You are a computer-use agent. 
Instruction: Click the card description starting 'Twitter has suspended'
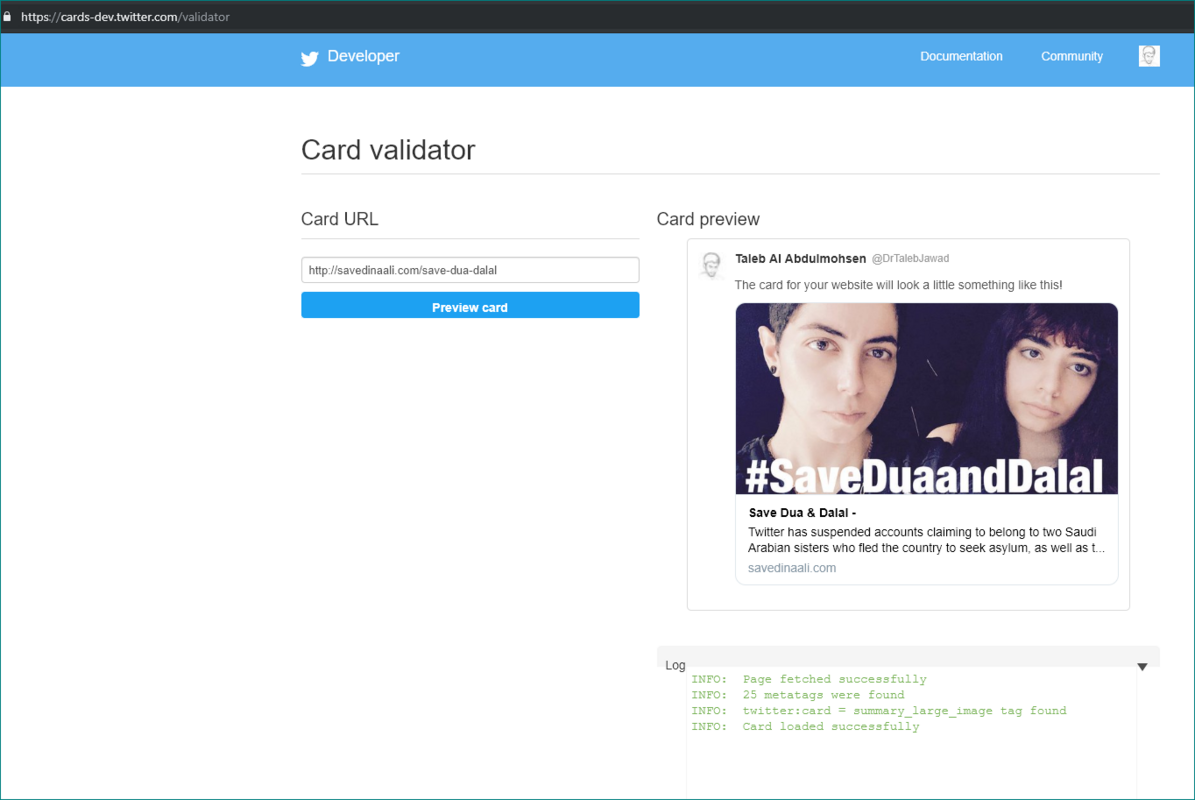tap(926, 539)
